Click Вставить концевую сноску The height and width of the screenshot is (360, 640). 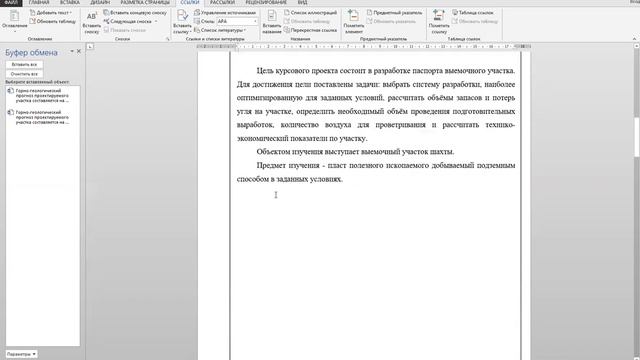tap(135, 13)
